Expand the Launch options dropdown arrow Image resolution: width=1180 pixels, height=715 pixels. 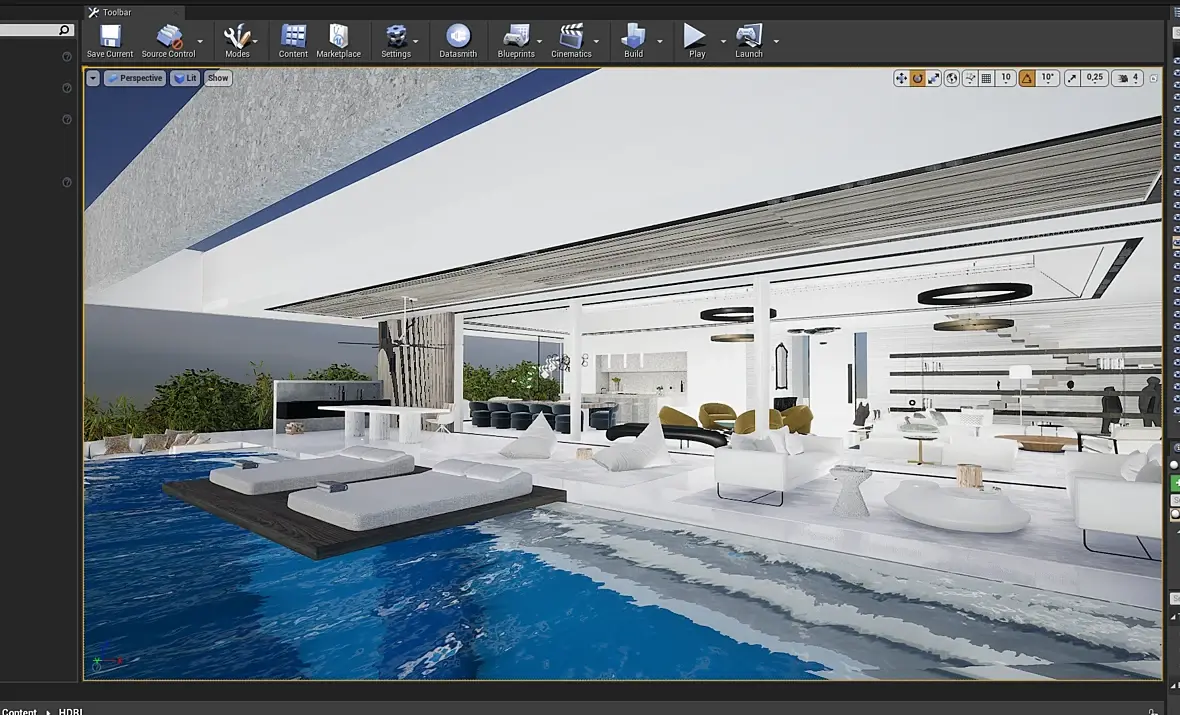coord(776,41)
